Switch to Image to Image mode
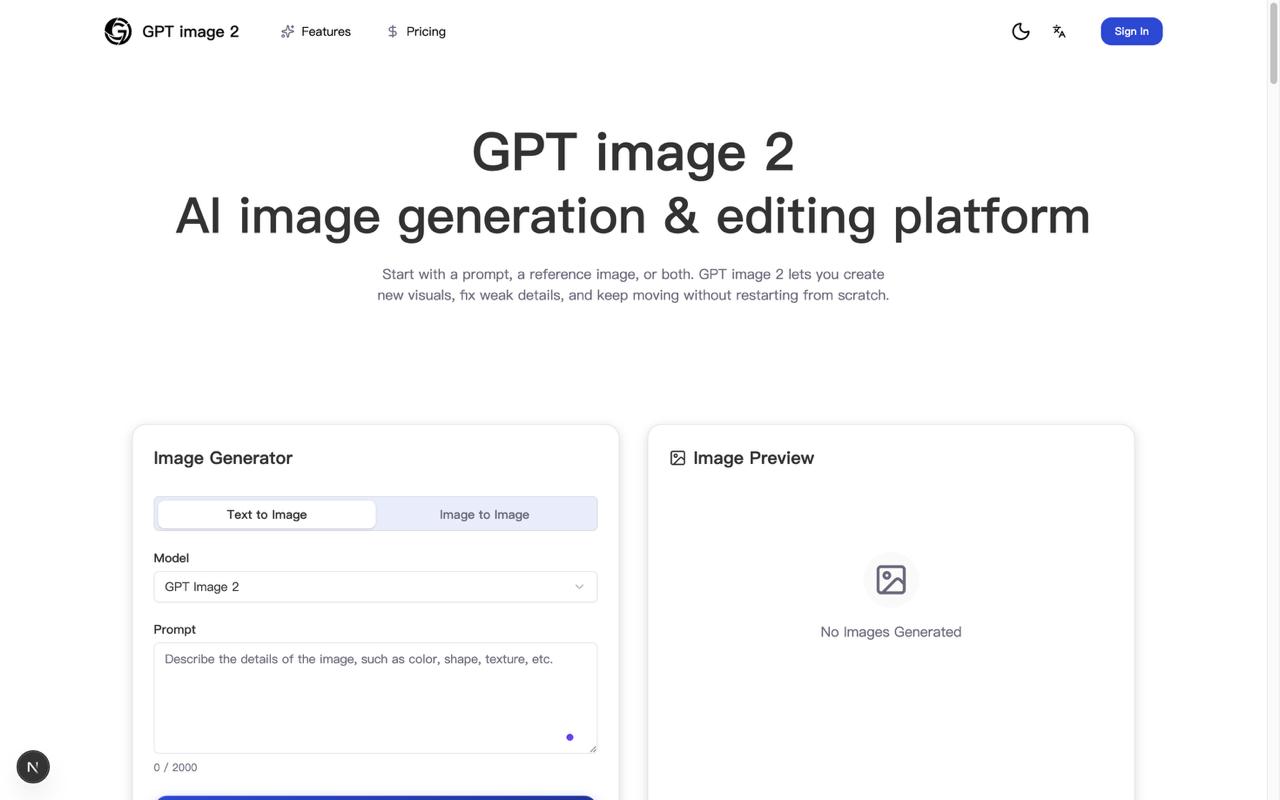 point(484,512)
